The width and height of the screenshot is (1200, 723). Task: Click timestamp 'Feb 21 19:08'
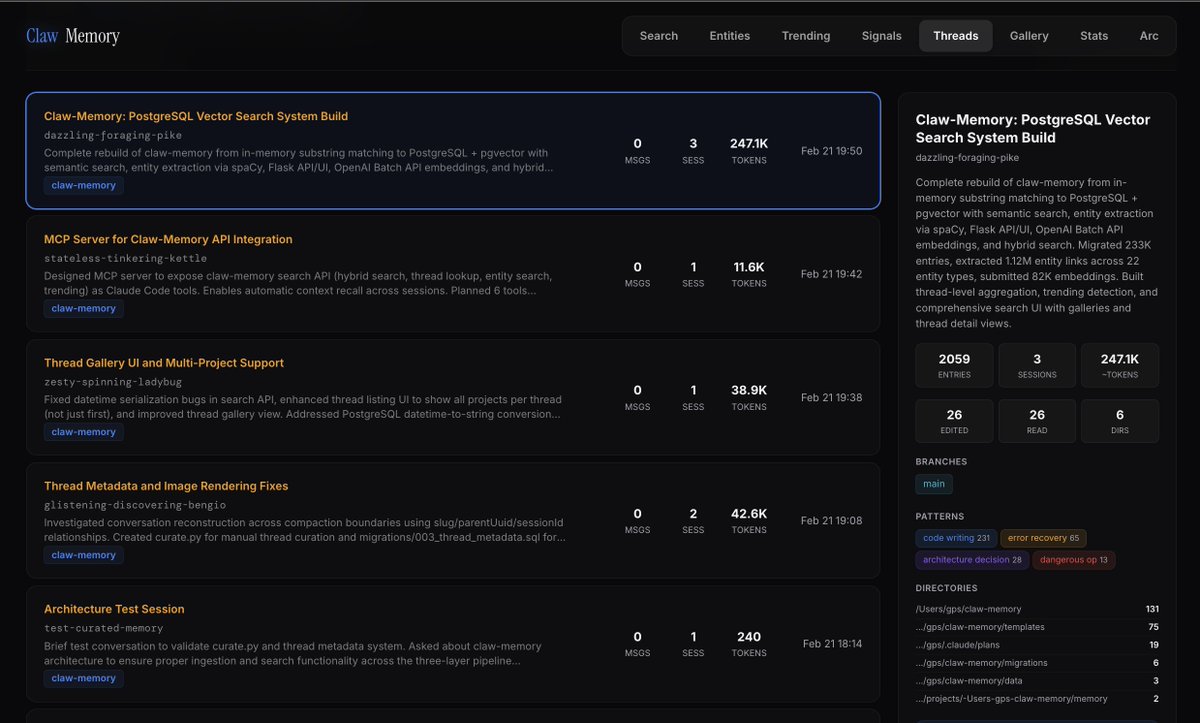click(x=831, y=520)
